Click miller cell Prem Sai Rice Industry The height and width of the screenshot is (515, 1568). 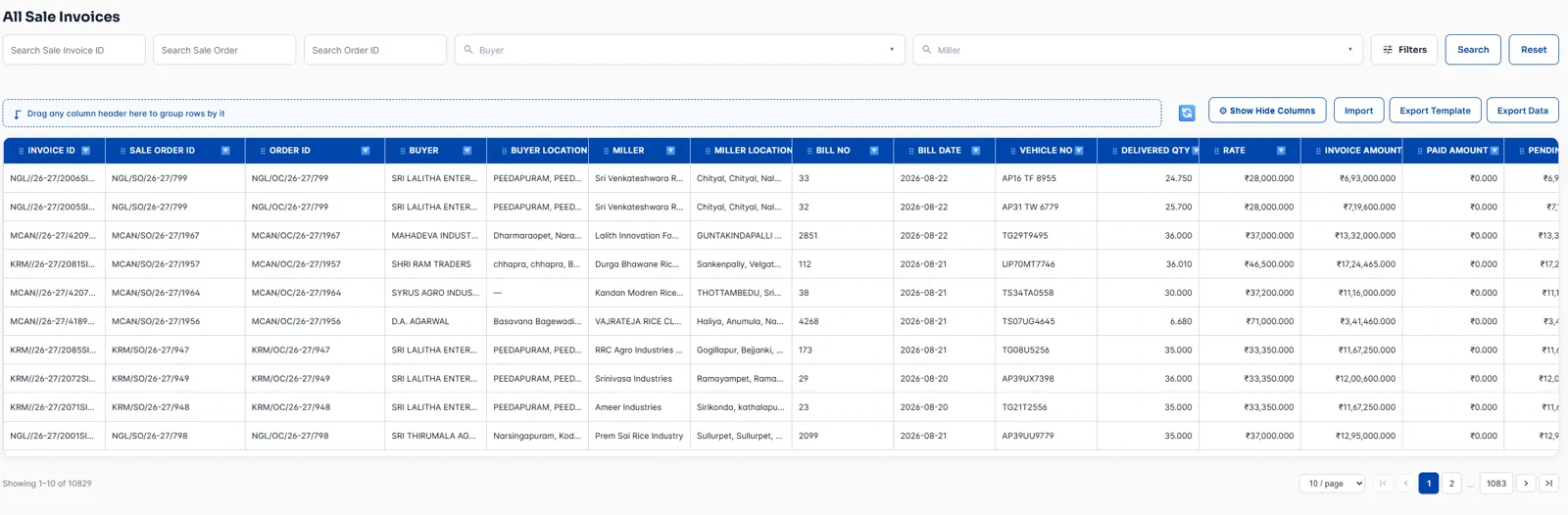639,436
